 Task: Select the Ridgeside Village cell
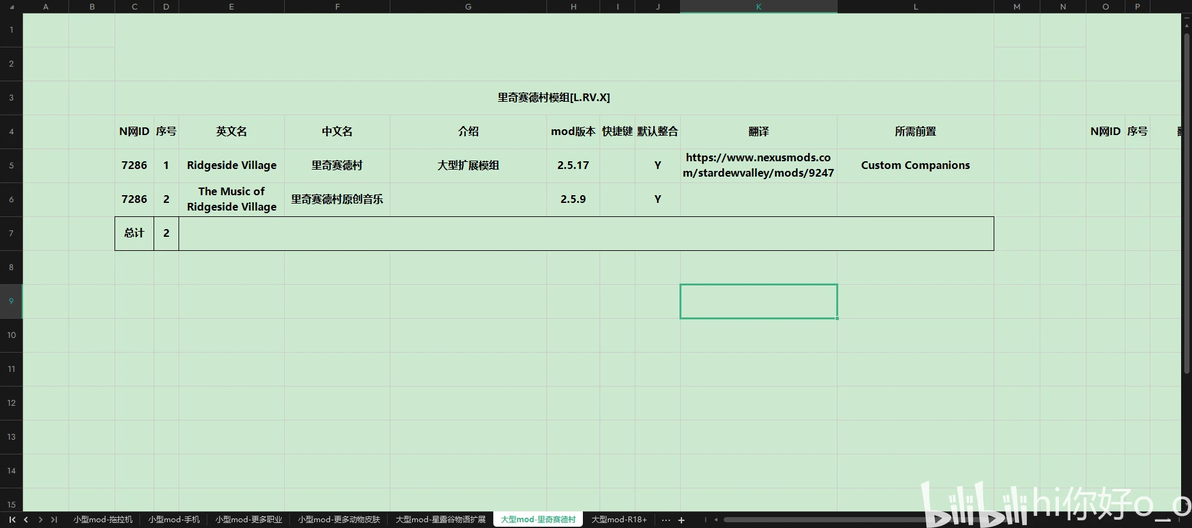[232, 165]
